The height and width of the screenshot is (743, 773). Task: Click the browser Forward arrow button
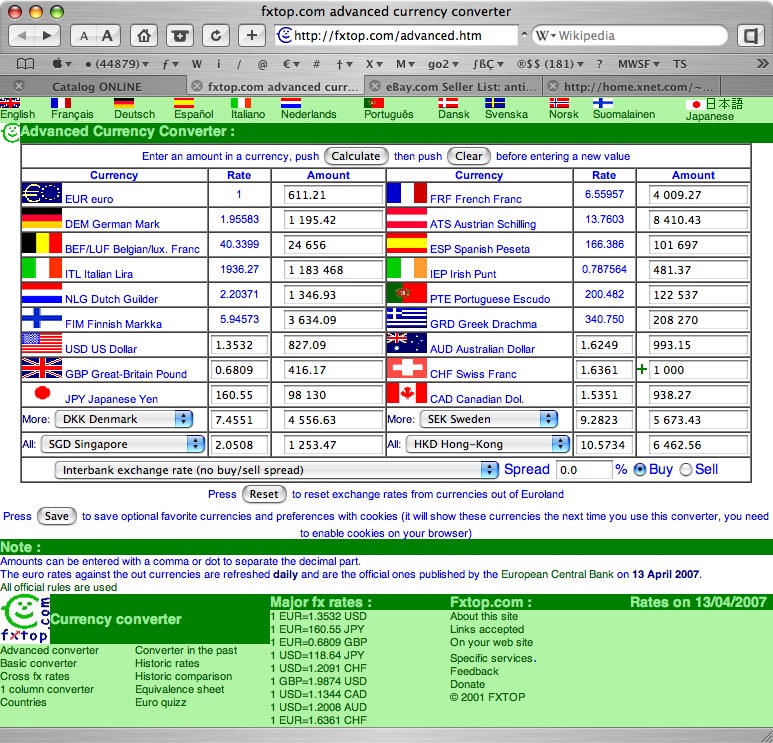tap(47, 35)
